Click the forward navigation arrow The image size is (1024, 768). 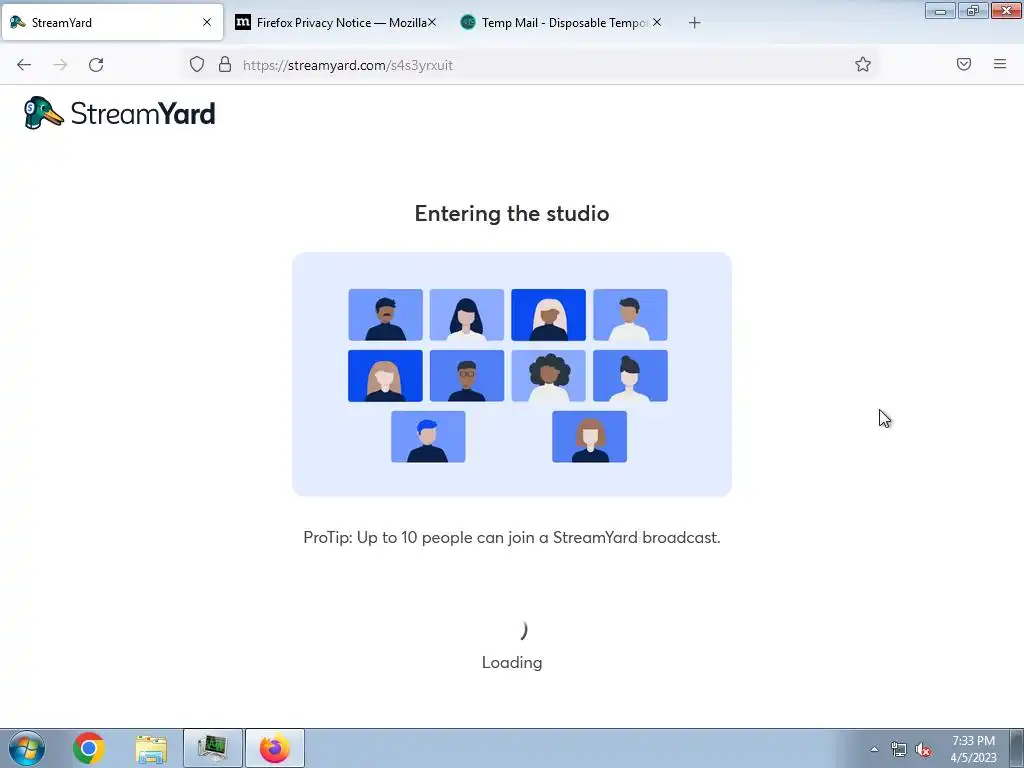tap(60, 65)
